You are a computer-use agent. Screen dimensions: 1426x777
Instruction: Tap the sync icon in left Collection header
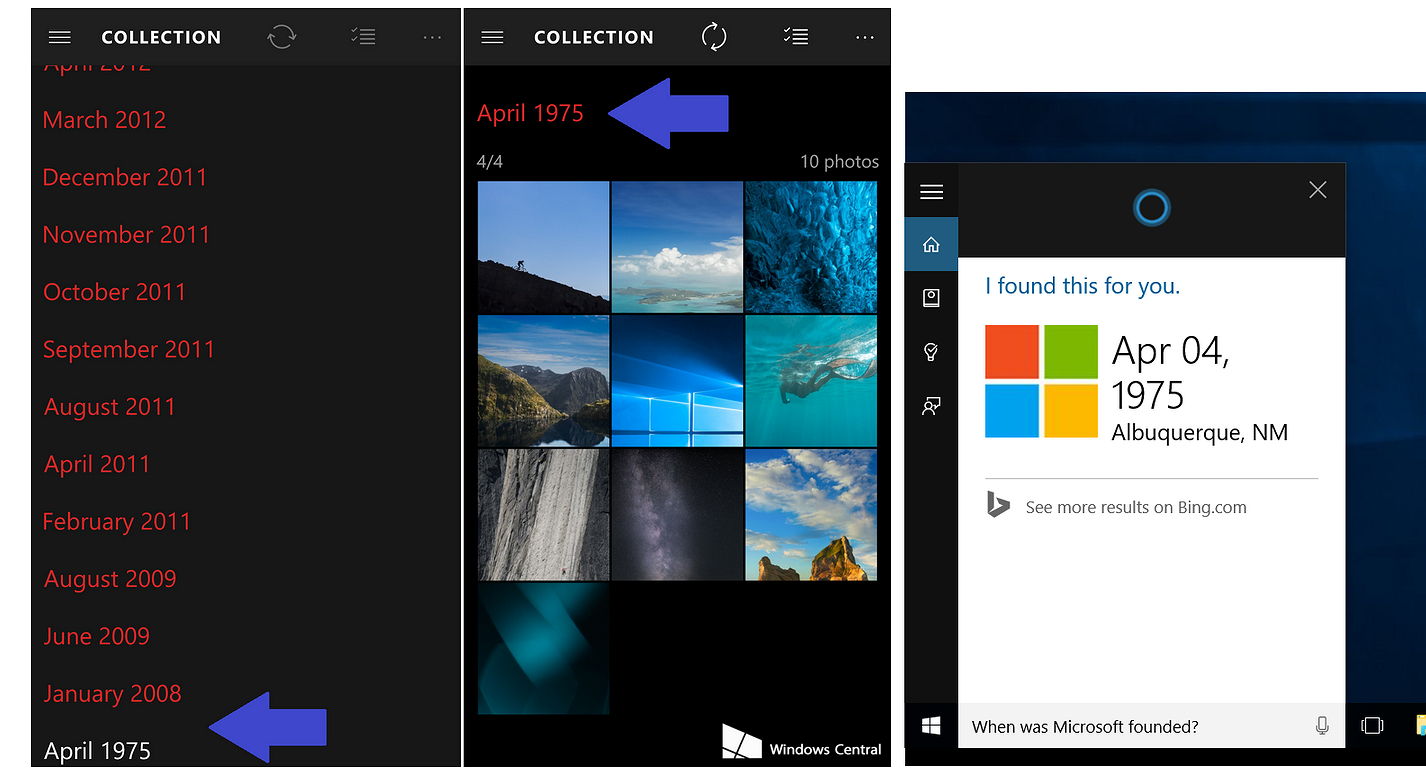(282, 37)
